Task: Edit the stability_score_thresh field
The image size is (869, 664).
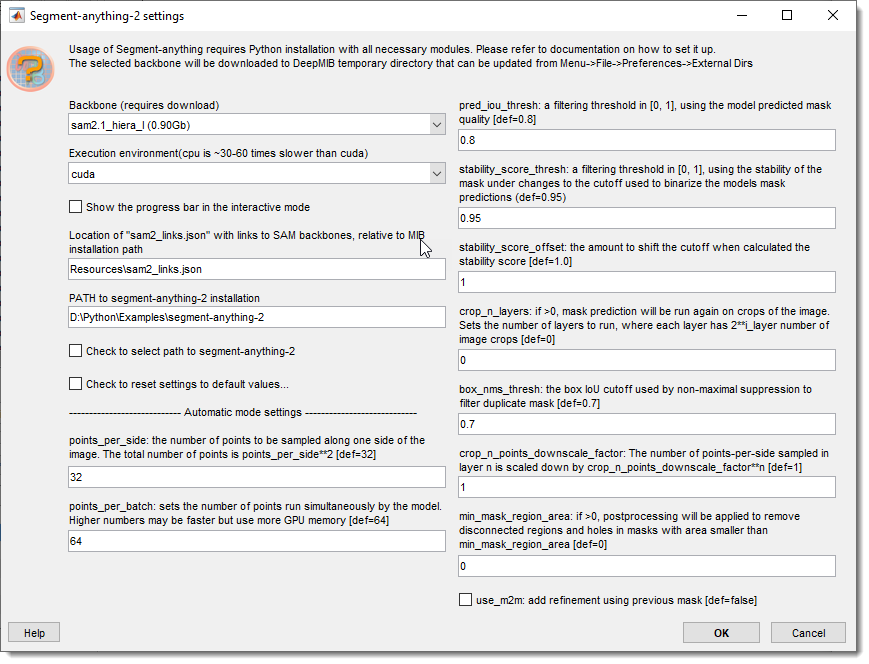Action: (x=646, y=218)
